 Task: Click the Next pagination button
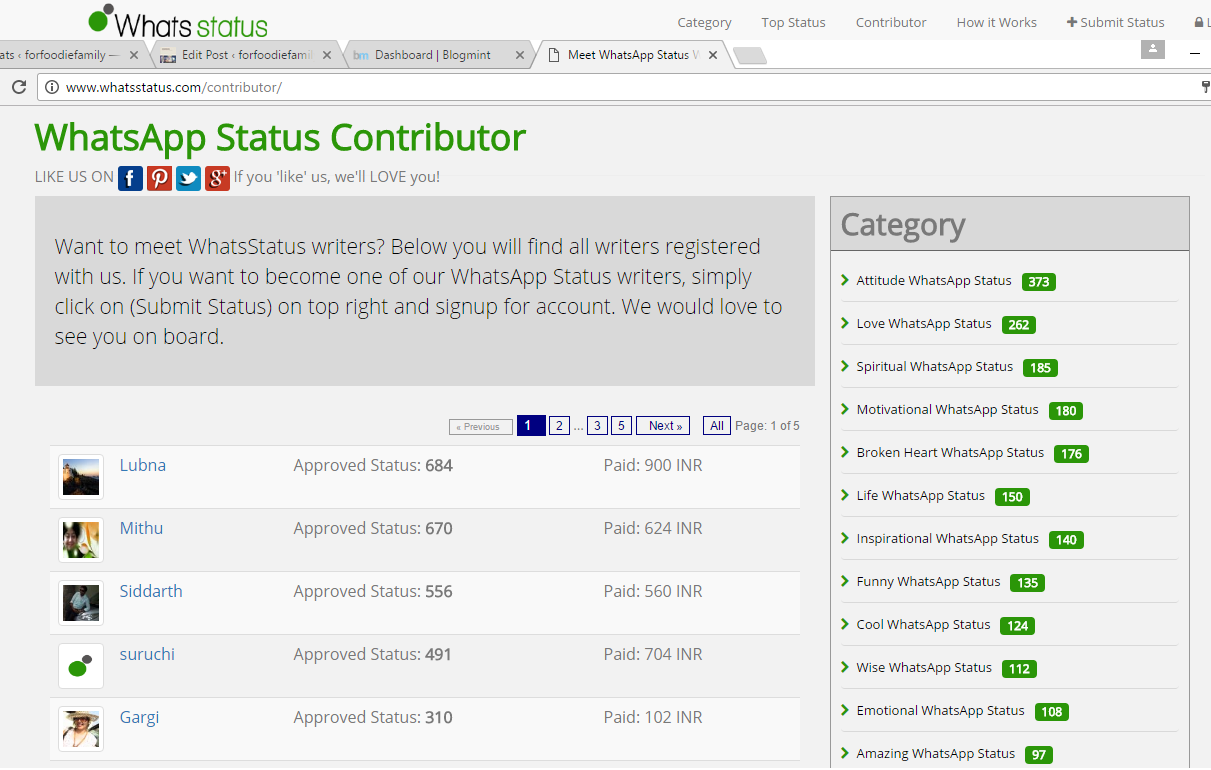pos(663,426)
